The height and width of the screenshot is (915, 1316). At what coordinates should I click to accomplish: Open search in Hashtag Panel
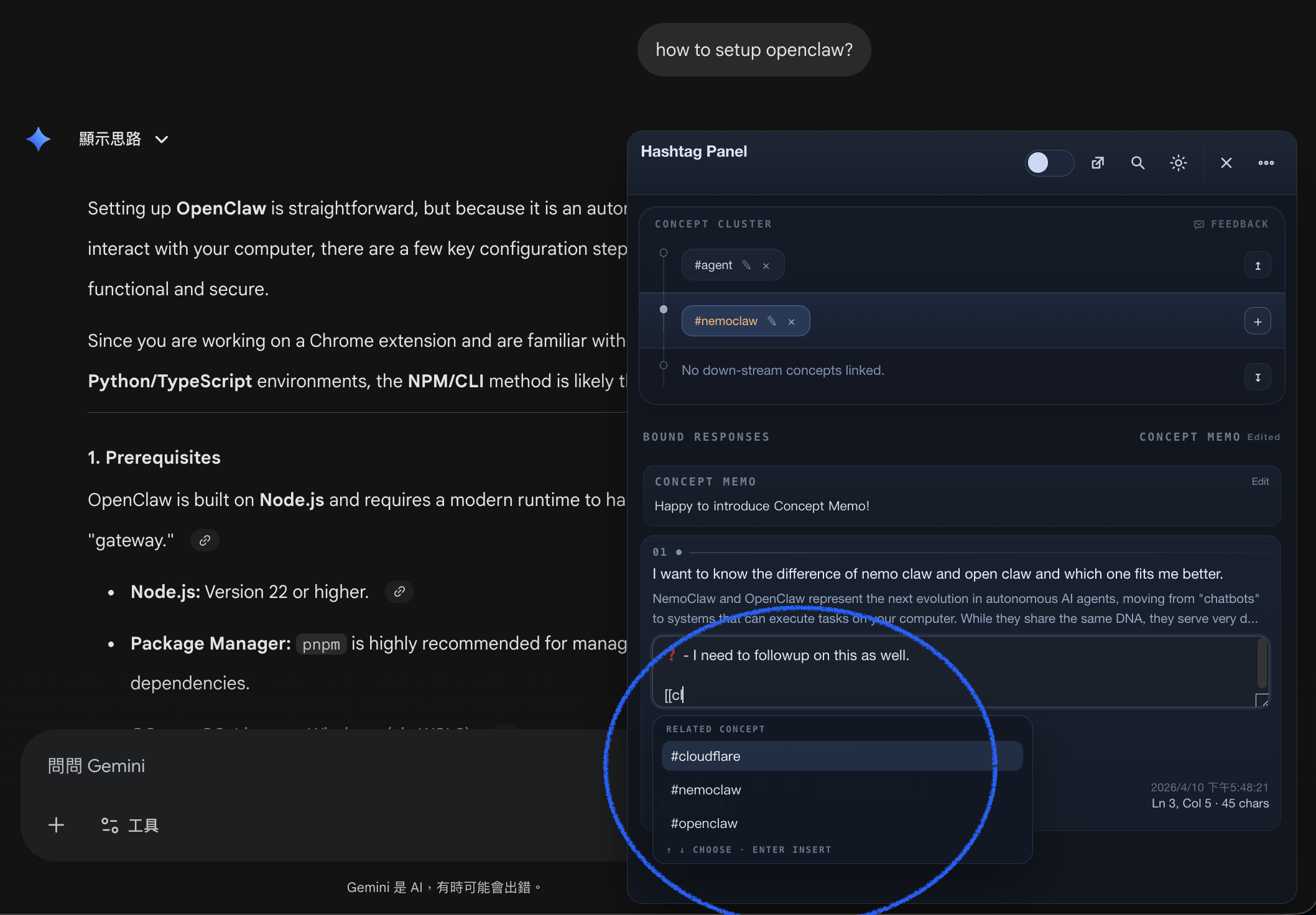(x=1138, y=163)
